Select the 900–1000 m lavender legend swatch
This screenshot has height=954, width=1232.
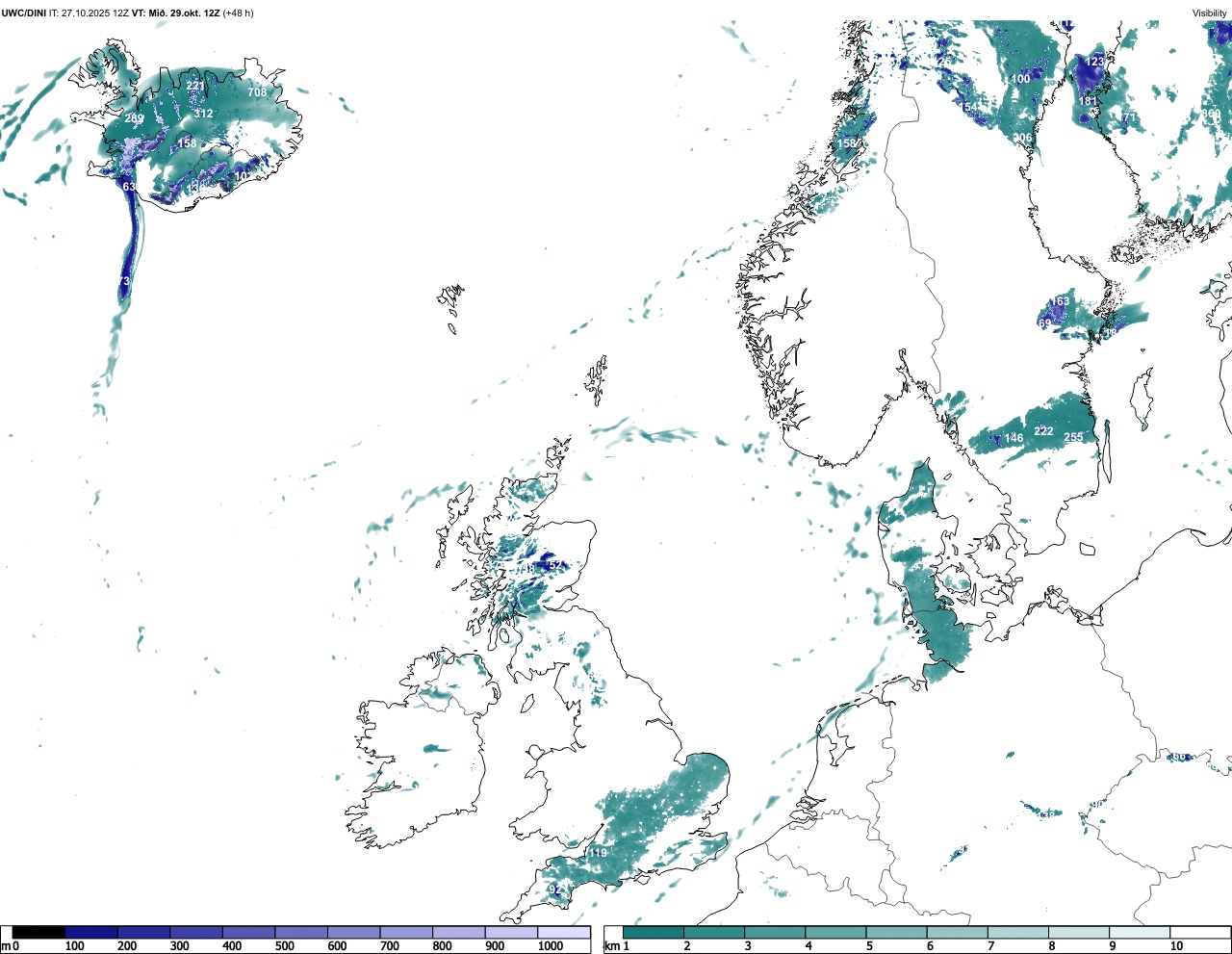tap(511, 932)
